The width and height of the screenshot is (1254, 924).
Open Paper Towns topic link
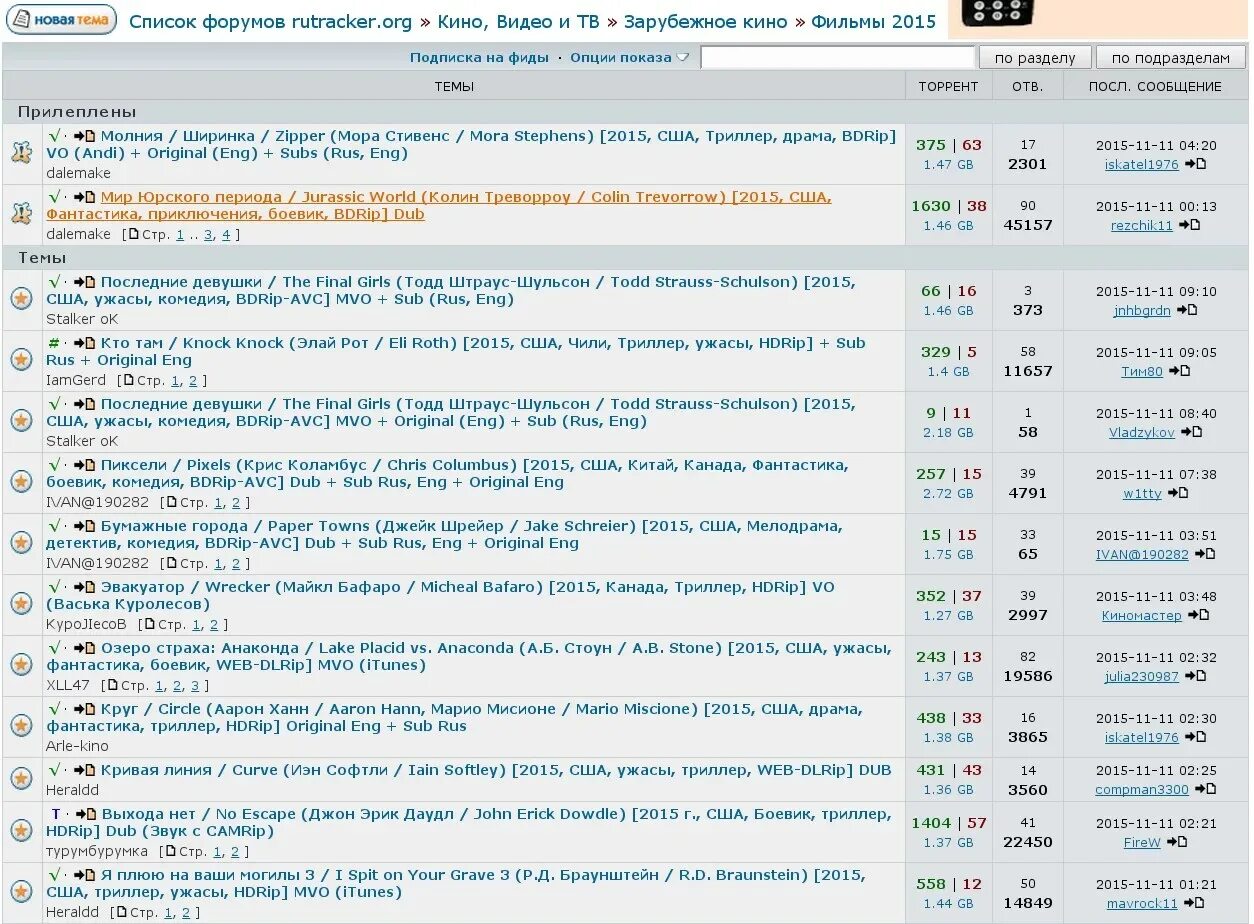click(444, 534)
